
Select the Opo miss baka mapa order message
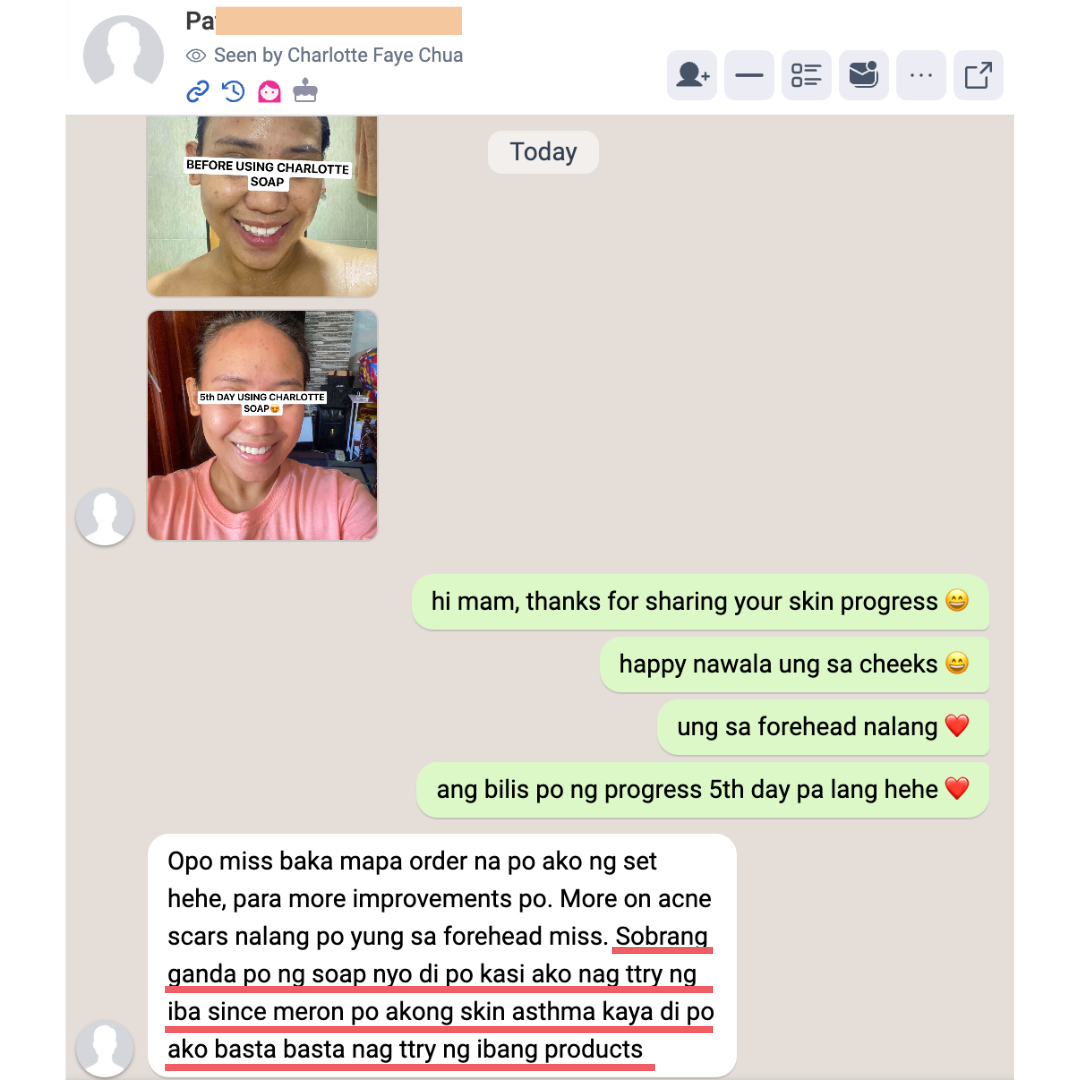point(442,955)
